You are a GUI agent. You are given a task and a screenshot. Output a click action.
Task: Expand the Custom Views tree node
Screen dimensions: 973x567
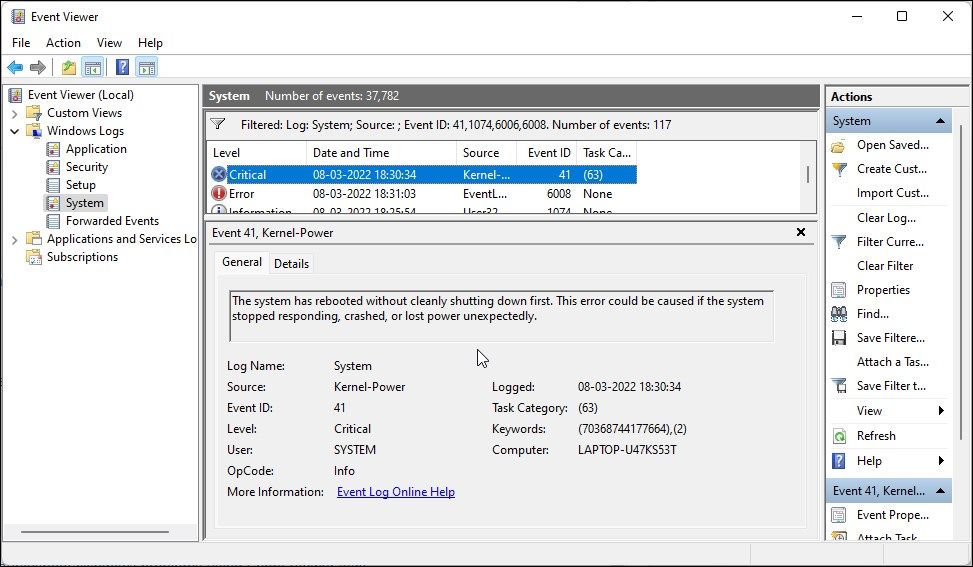(15, 113)
